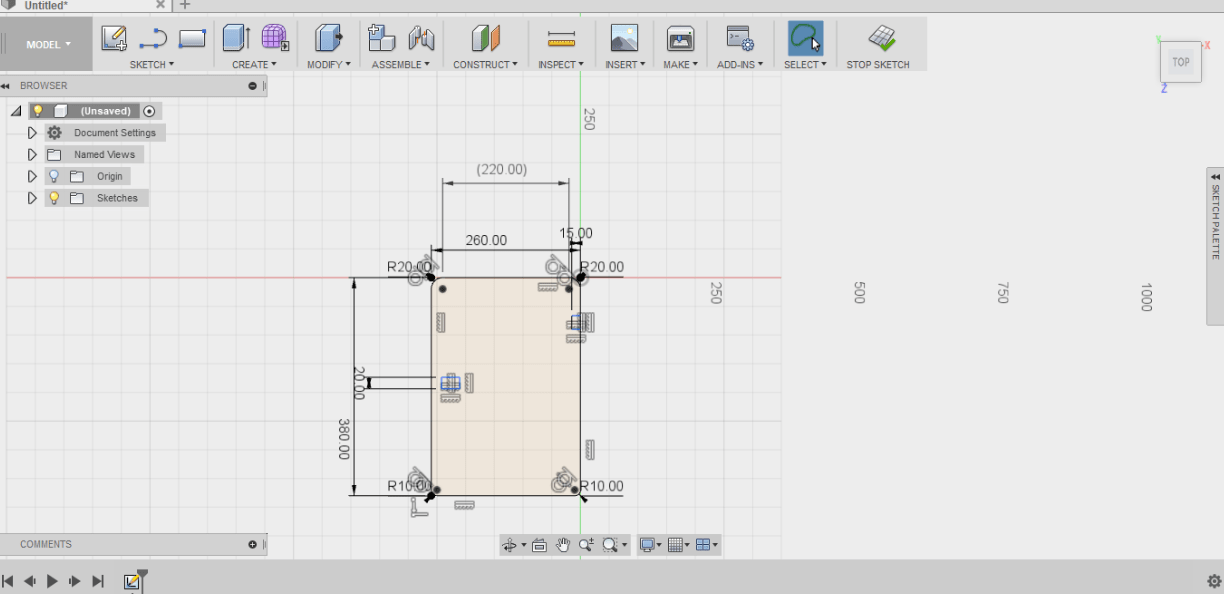Activate the Pan hand tool
This screenshot has width=1224, height=594.
(x=563, y=545)
